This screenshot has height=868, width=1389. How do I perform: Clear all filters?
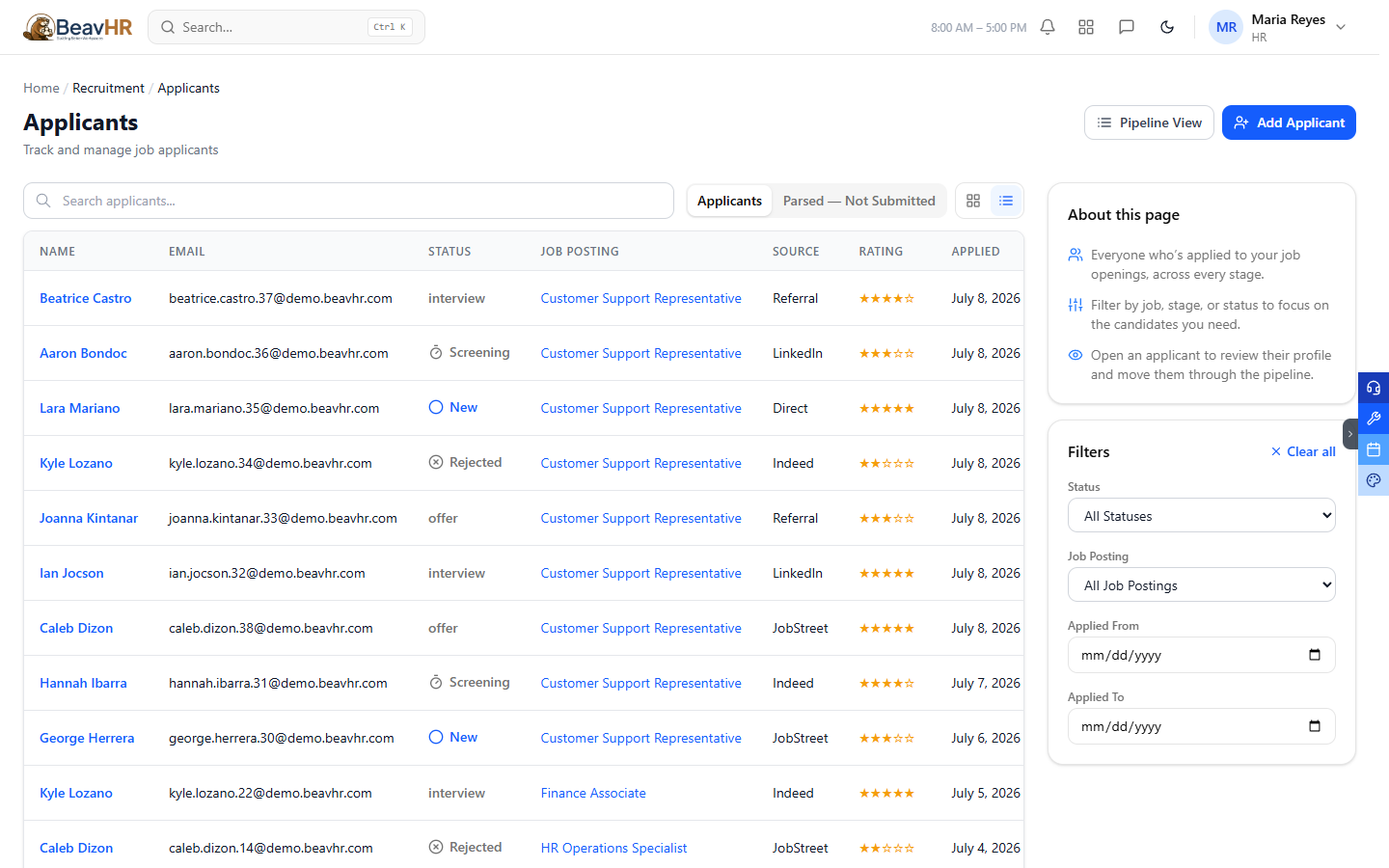point(1303,451)
